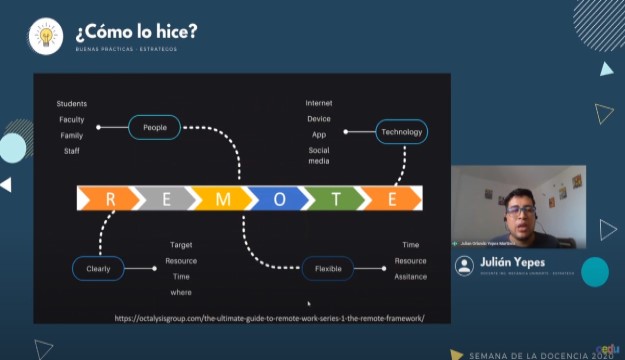The height and width of the screenshot is (360, 625).
Task: Click the user avatar icon beside Julián Yepes
Action: pos(464,266)
